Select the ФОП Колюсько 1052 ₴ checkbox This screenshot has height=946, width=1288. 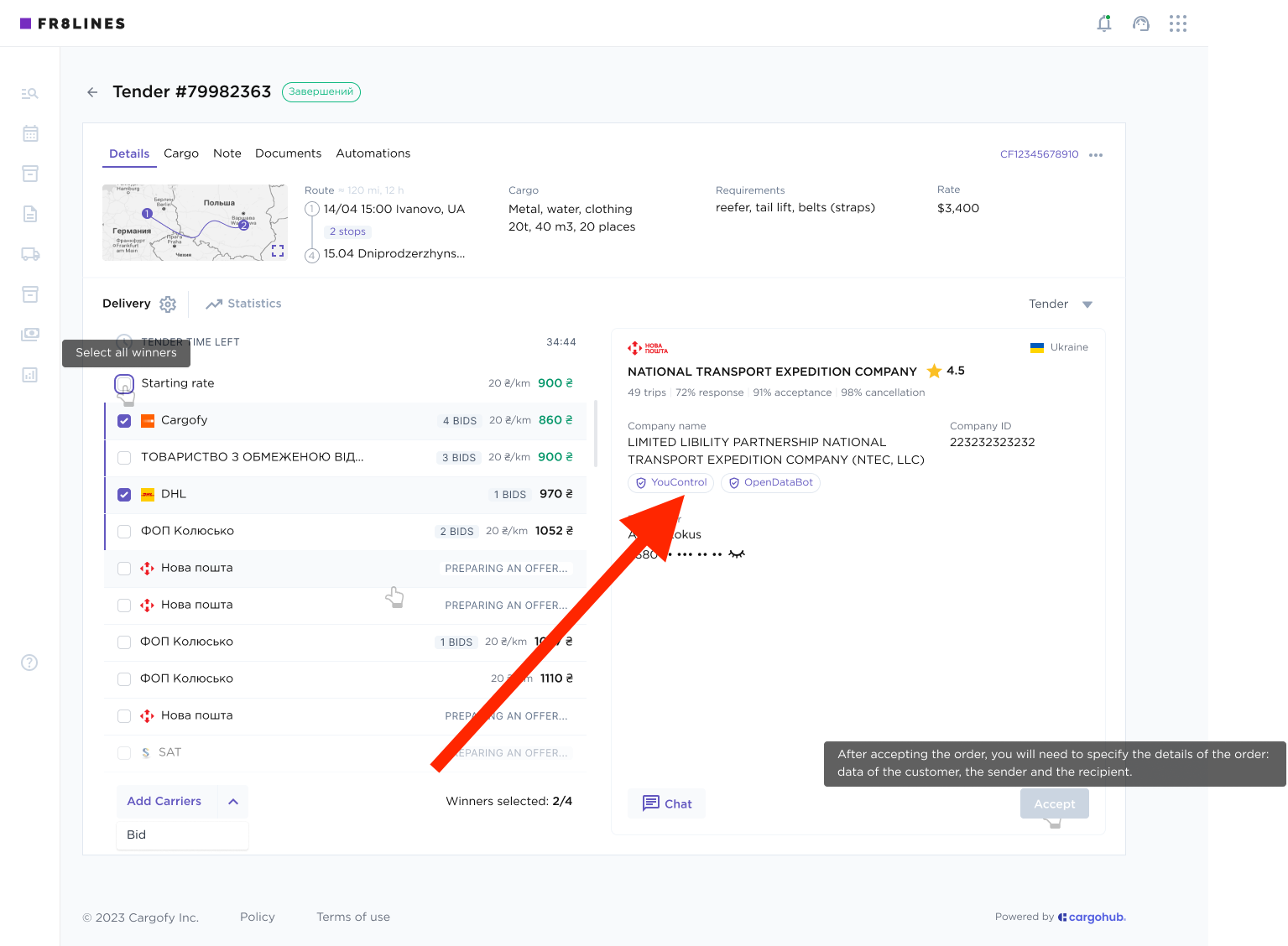coord(124,532)
